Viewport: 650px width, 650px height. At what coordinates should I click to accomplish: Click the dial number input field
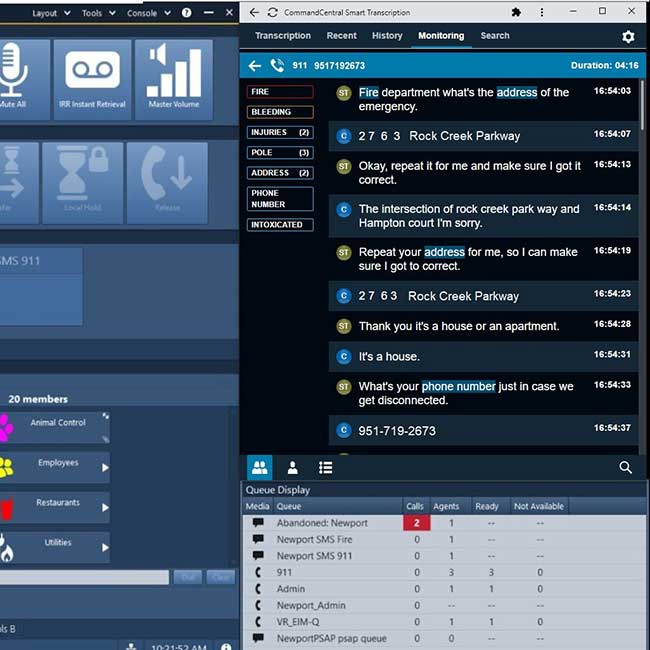[x=84, y=577]
